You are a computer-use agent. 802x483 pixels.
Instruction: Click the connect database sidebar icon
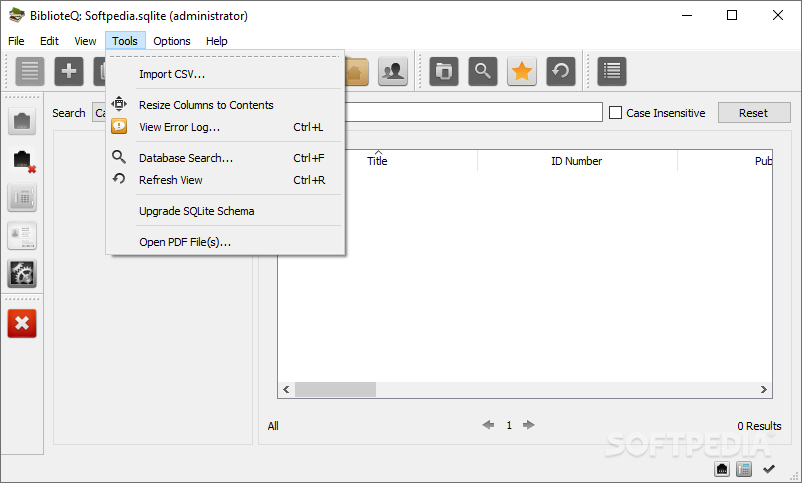pos(22,121)
